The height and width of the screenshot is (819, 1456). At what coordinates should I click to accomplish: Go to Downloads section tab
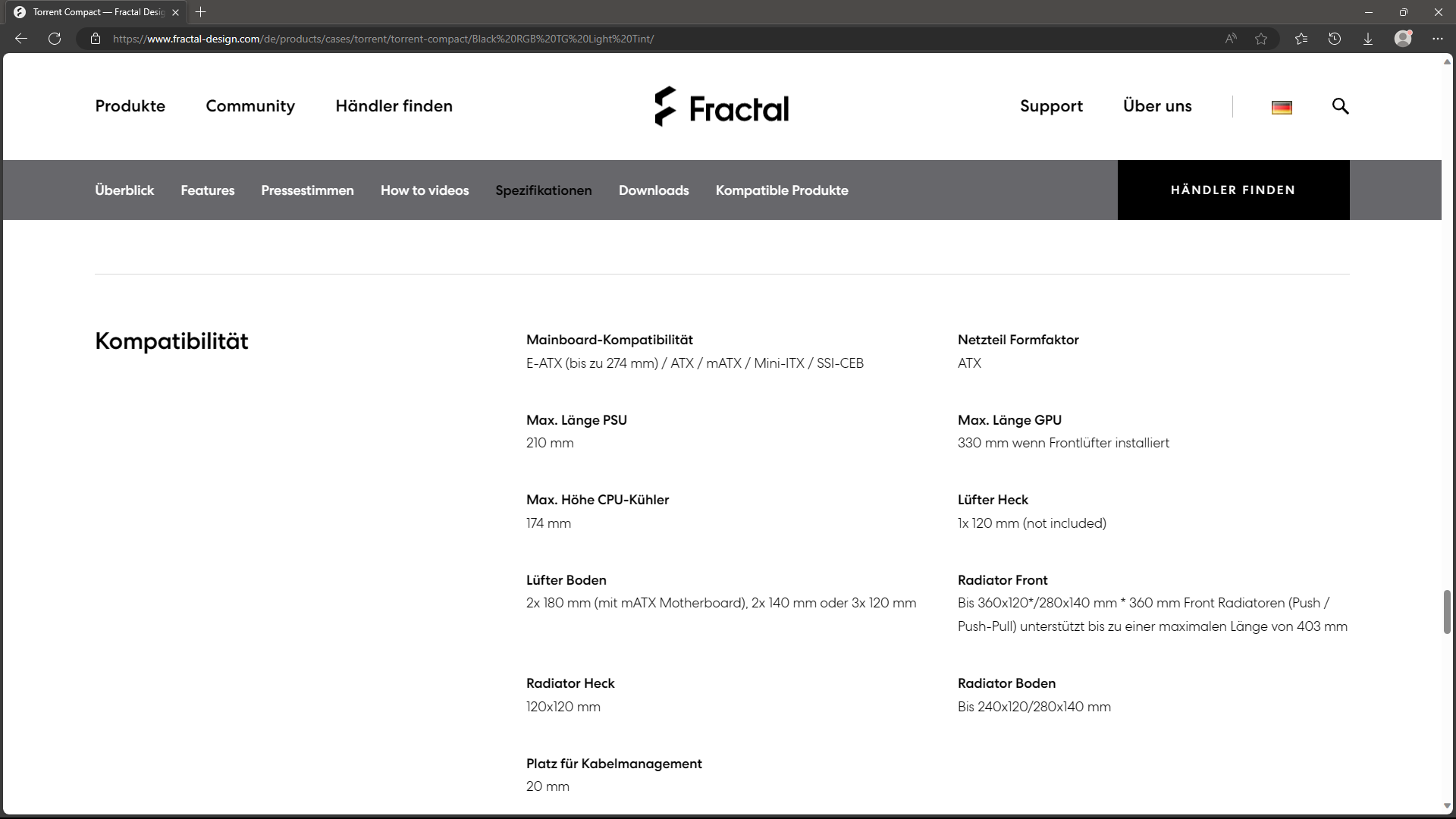pos(653,190)
